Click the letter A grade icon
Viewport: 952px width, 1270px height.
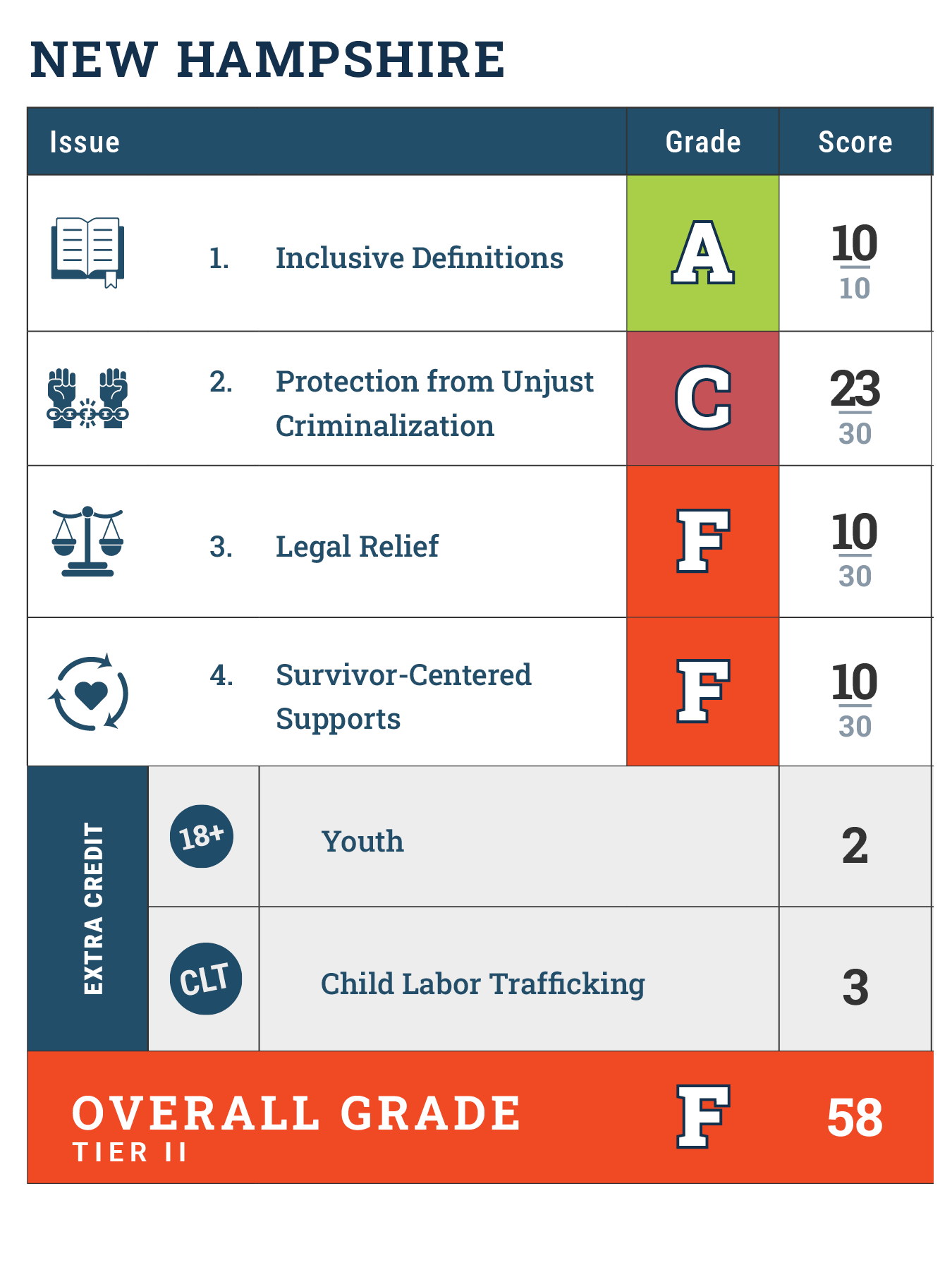[702, 253]
